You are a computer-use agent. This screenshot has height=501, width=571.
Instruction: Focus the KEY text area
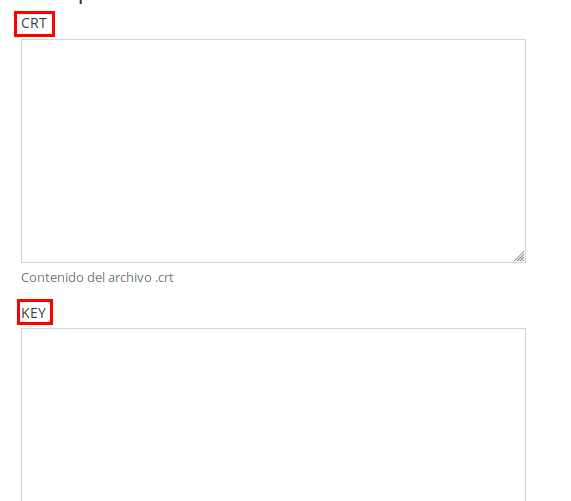point(273,414)
